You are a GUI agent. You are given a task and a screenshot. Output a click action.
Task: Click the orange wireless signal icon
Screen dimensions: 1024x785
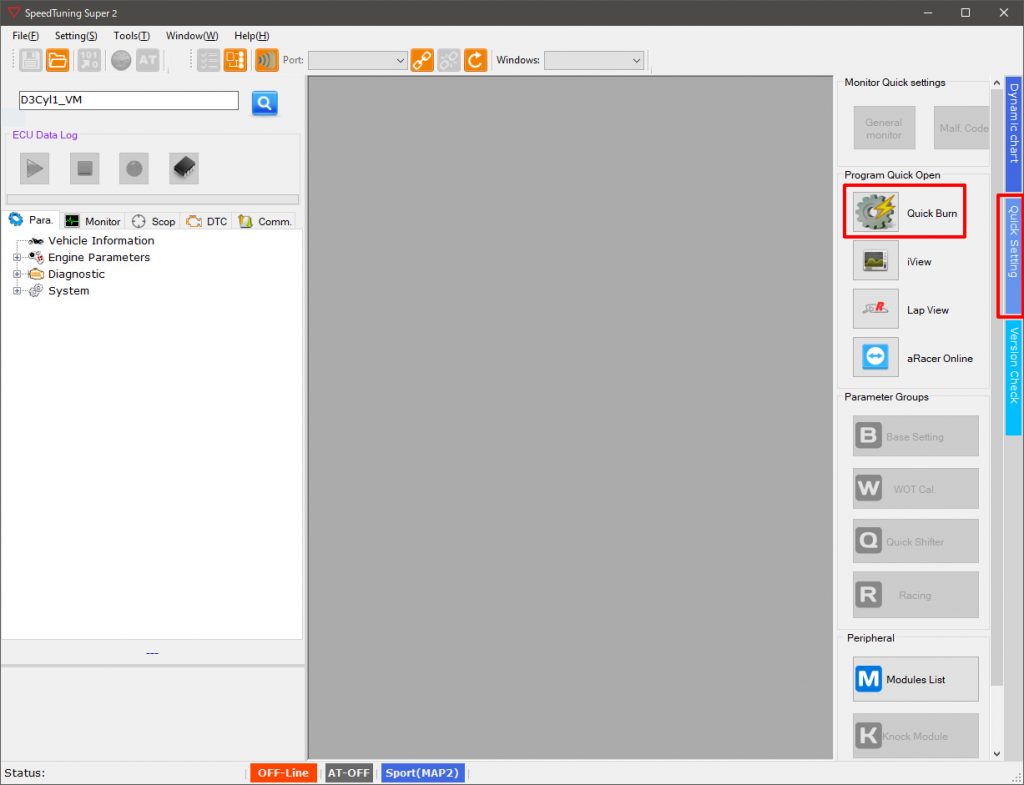[x=266, y=60]
